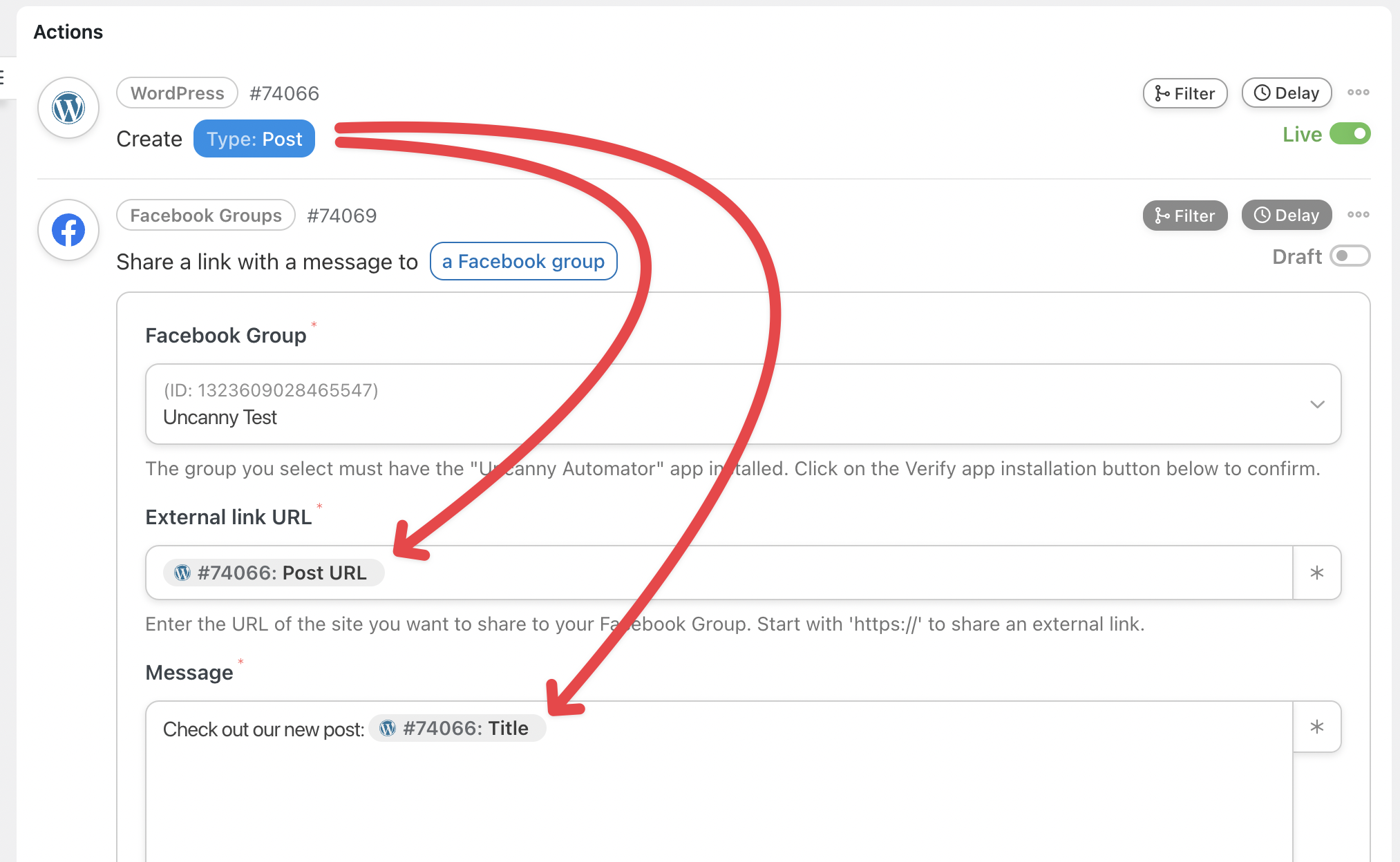This screenshot has width=1400, height=862.
Task: Open the Uncanny Test group selector
Action: click(x=743, y=404)
